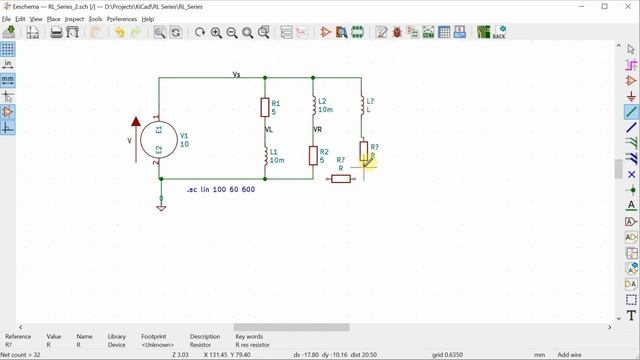
Task: Select the net label tool
Action: pos(631,206)
